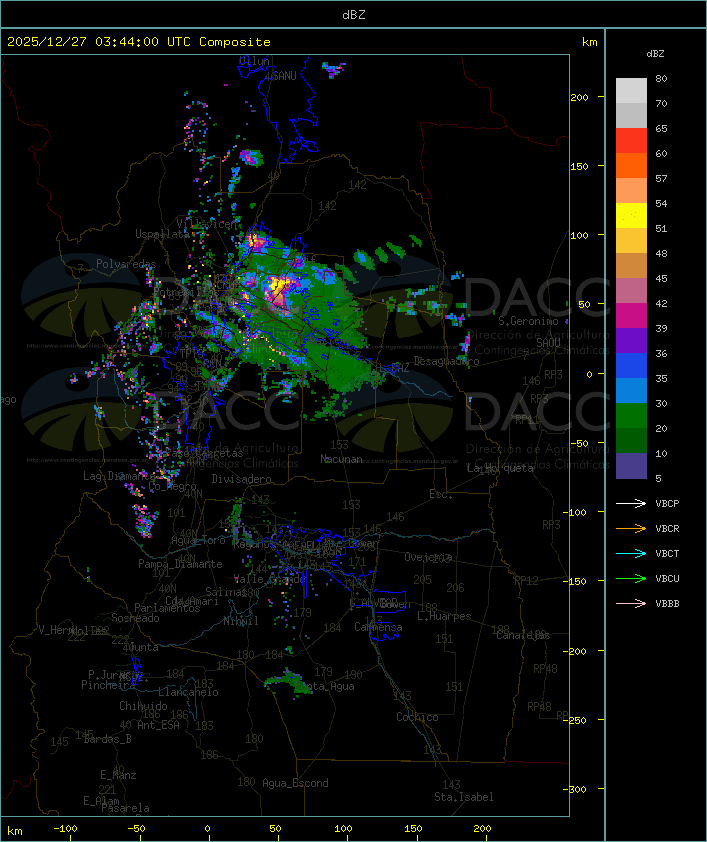Click the VBCU legend label

[667, 578]
